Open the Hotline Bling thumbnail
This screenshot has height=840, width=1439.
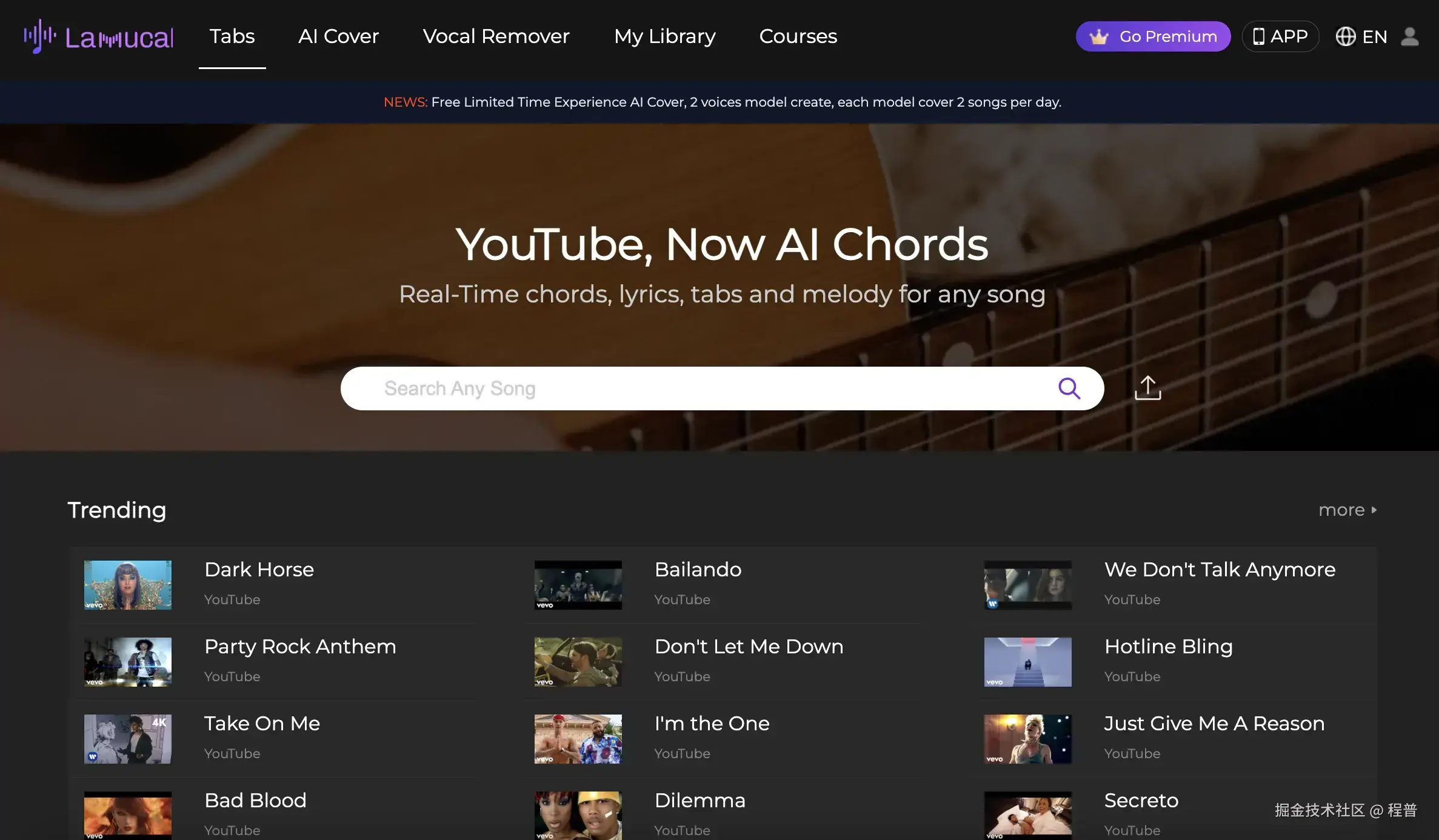[x=1027, y=662]
